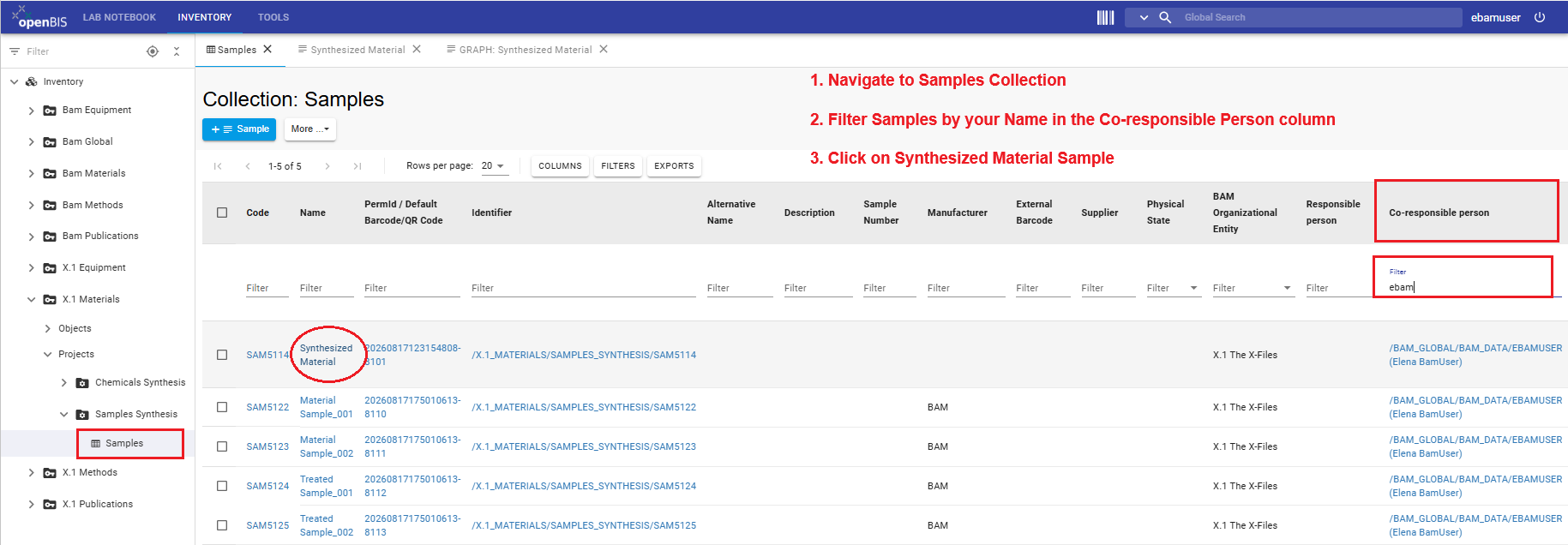Check the SAM5125 row checkbox
Screen dimensions: 1568x545
222,525
